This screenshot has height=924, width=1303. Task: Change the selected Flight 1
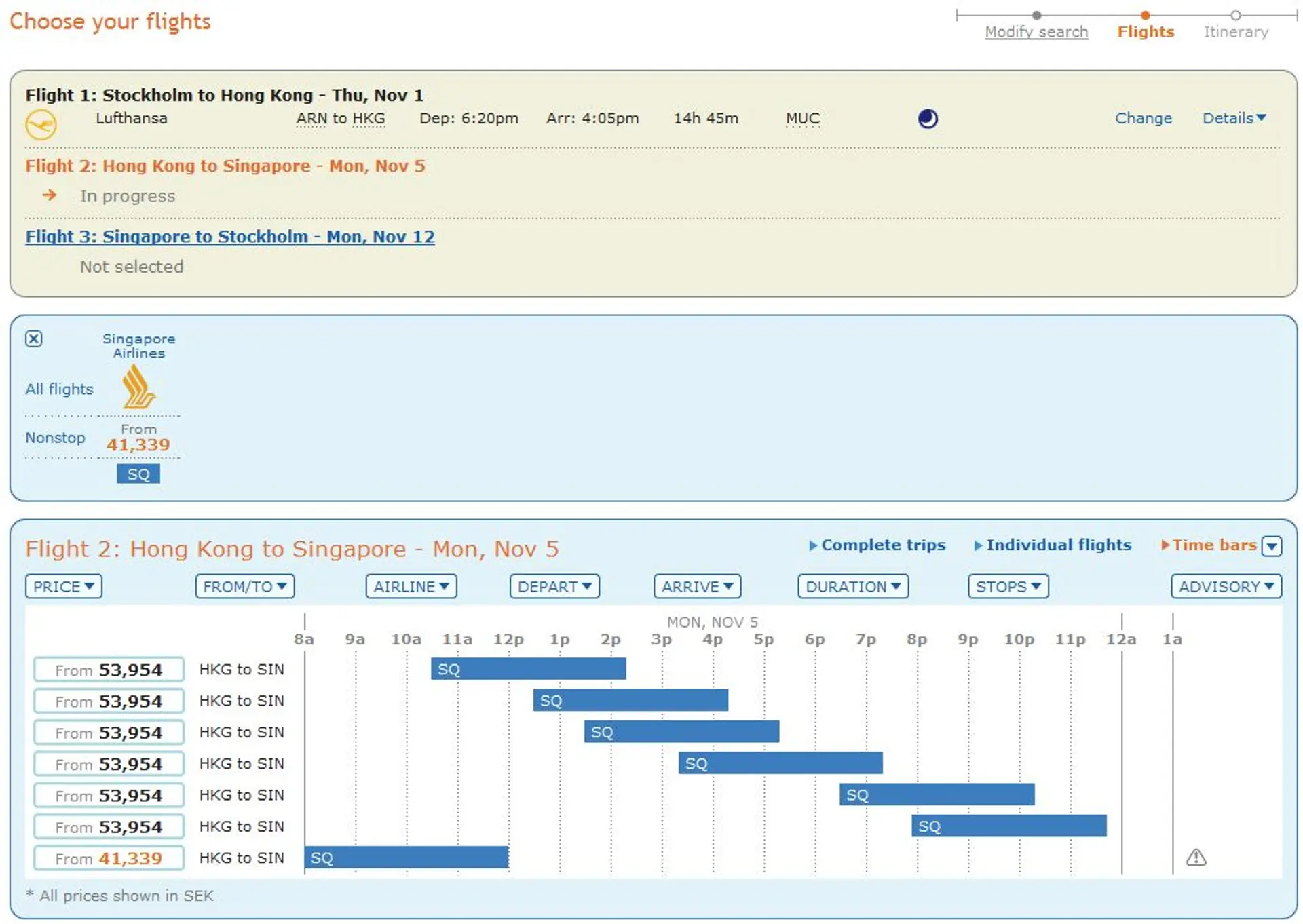pos(1143,118)
